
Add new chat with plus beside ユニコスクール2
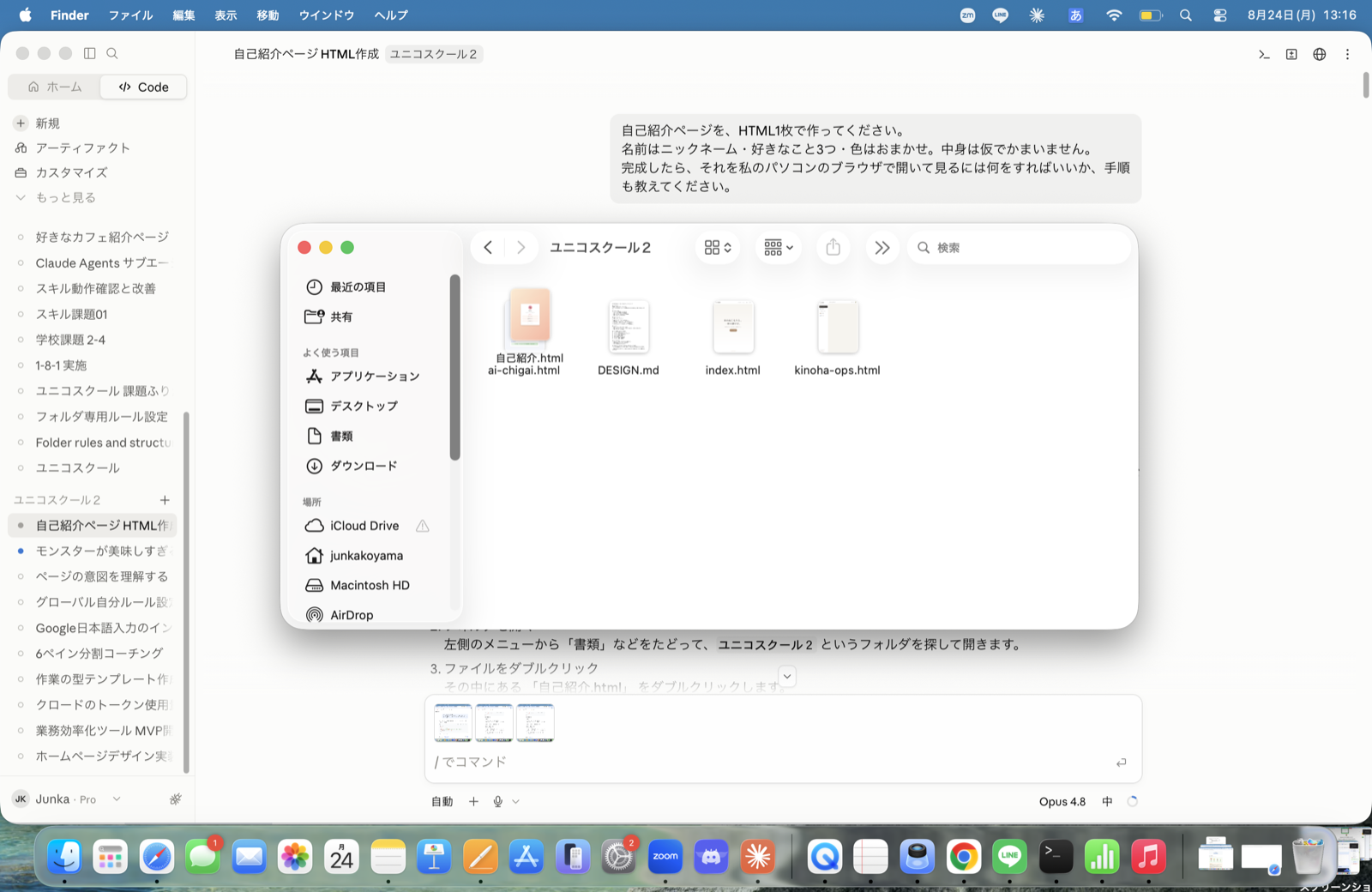(x=165, y=500)
